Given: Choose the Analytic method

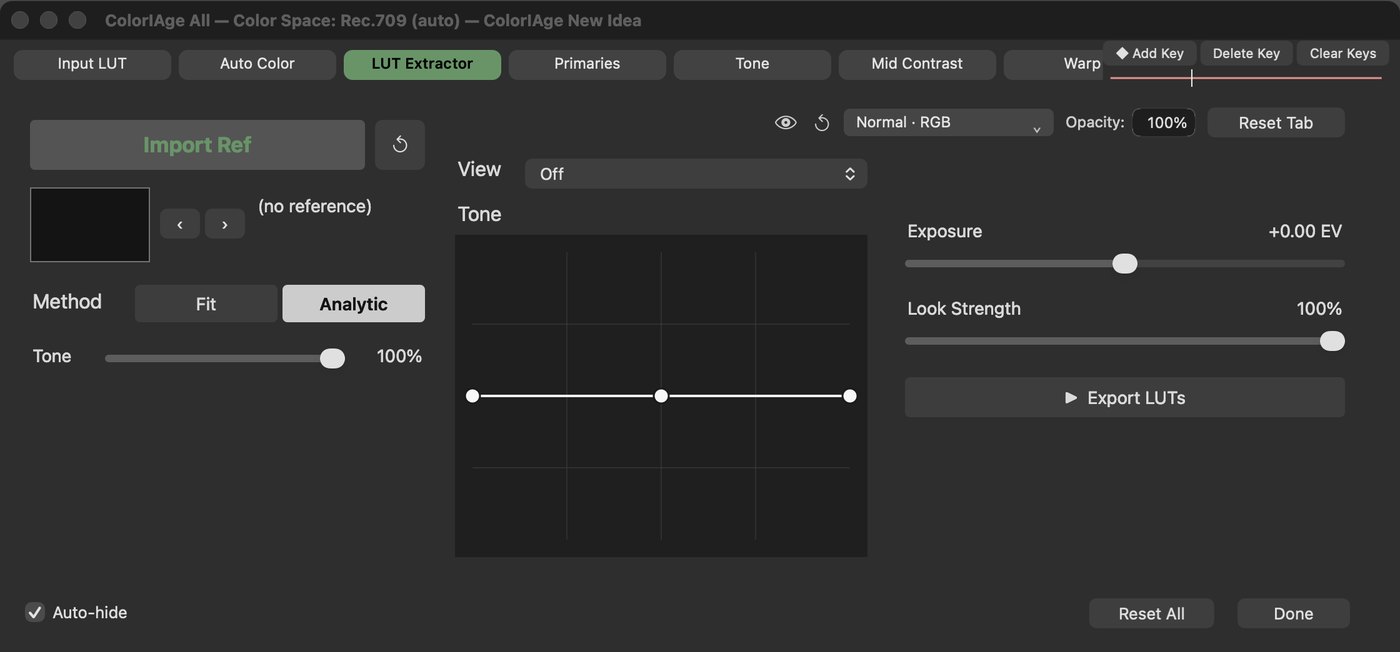Looking at the screenshot, I should click(x=353, y=304).
